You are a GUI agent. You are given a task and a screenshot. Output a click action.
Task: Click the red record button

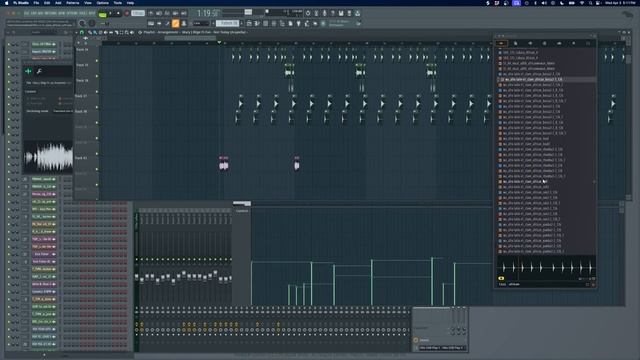[127, 13]
